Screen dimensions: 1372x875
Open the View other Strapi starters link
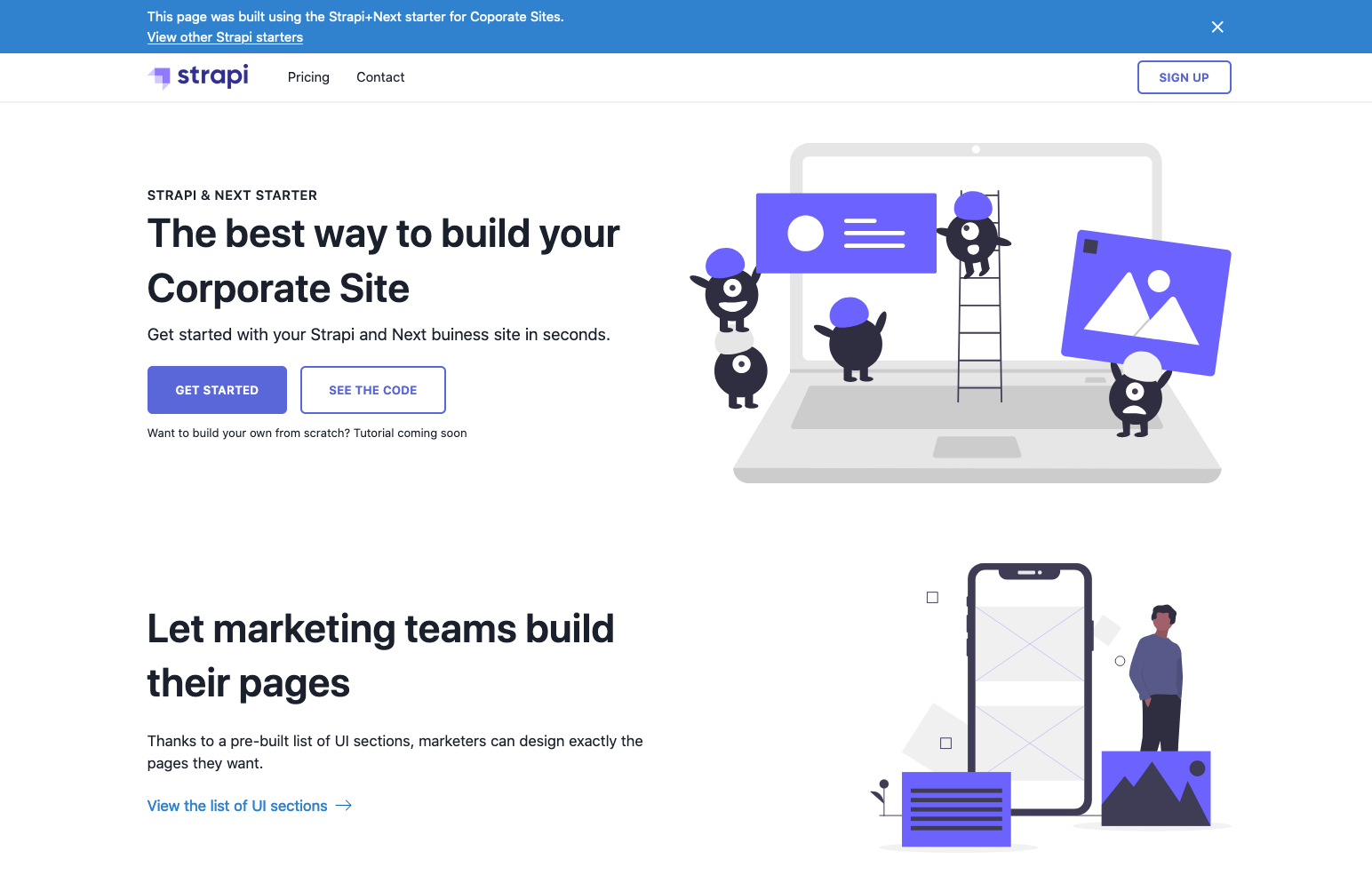point(225,37)
